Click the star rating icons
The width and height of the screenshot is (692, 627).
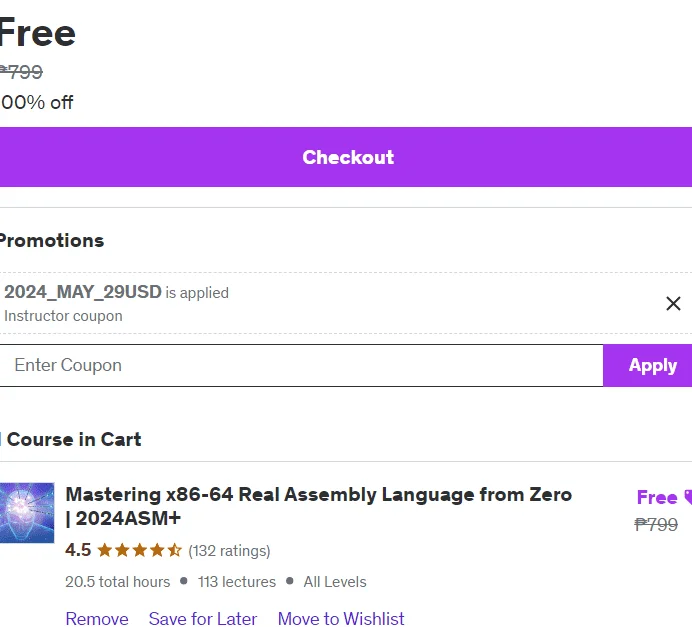[139, 550]
